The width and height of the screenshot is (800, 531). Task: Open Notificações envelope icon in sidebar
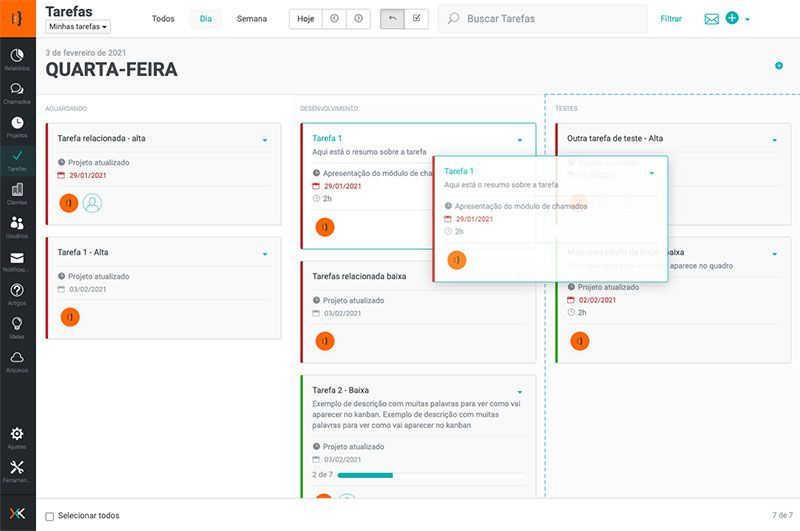(17, 261)
